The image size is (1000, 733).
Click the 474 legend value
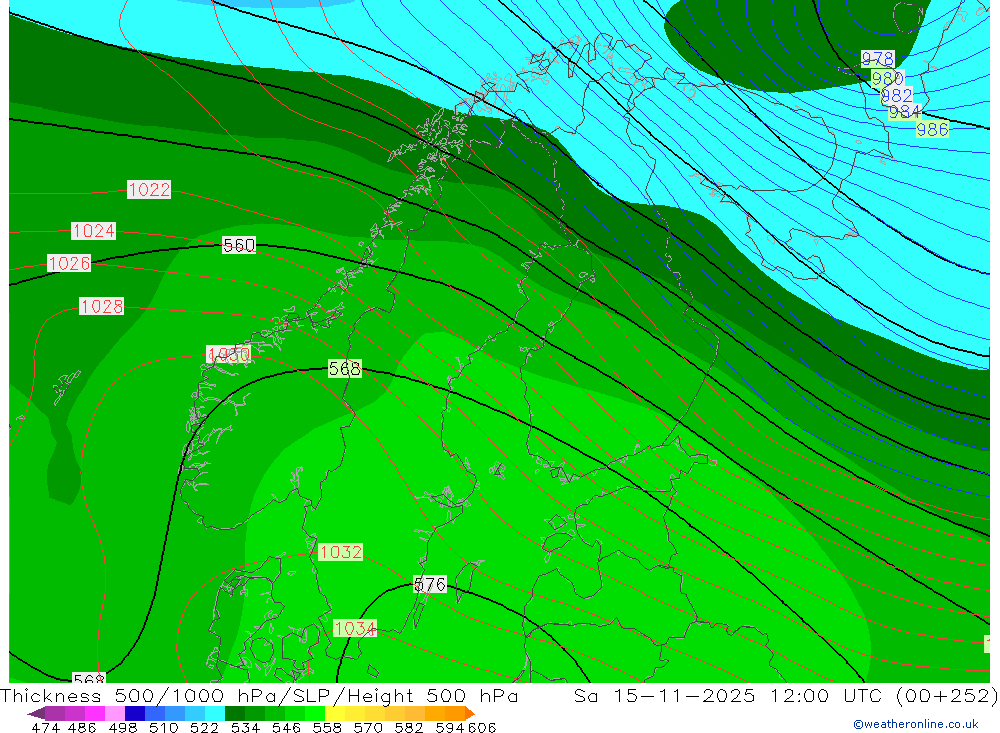pyautogui.click(x=46, y=727)
